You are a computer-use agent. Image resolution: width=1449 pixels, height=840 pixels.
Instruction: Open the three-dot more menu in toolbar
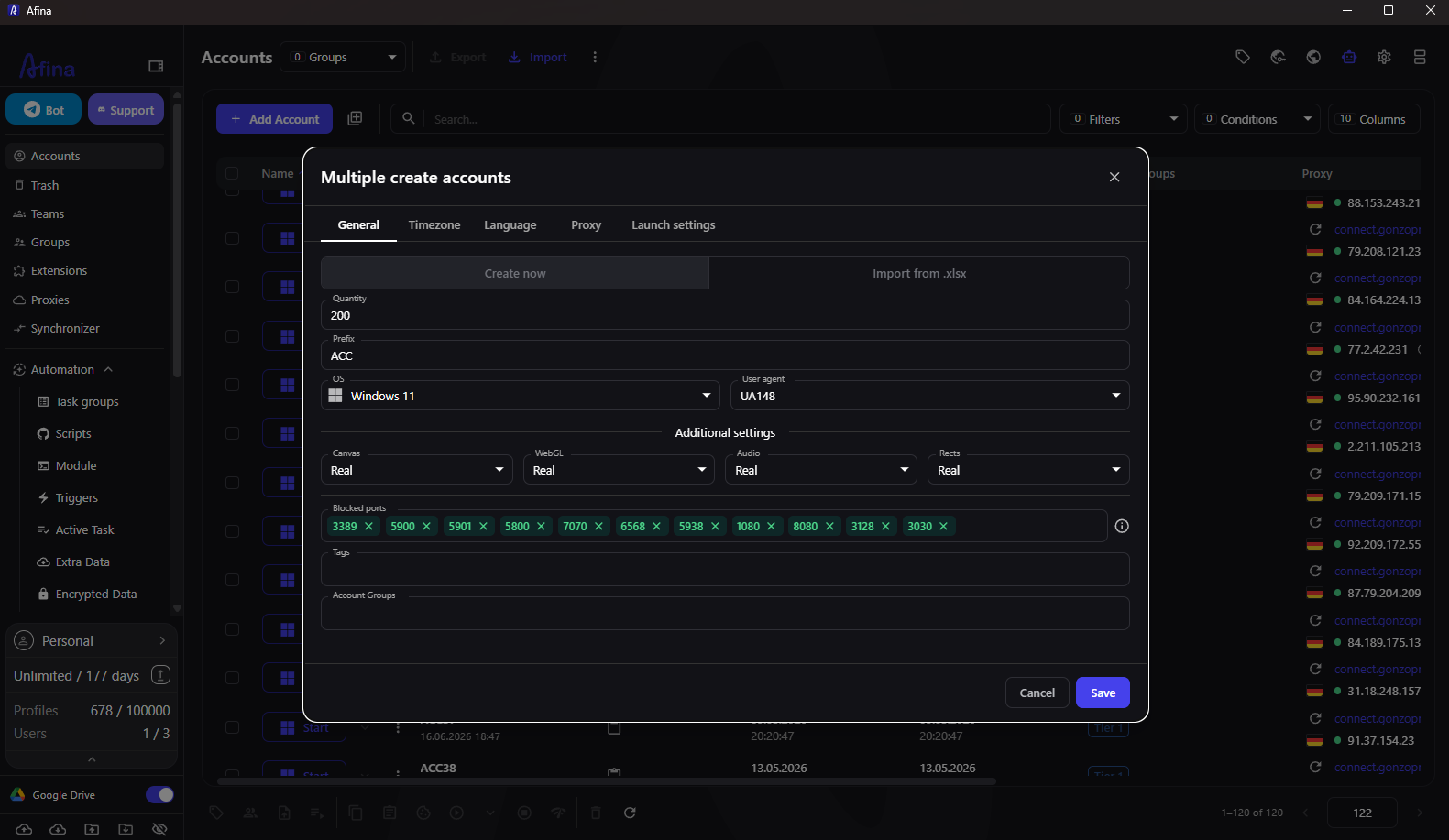(x=595, y=57)
